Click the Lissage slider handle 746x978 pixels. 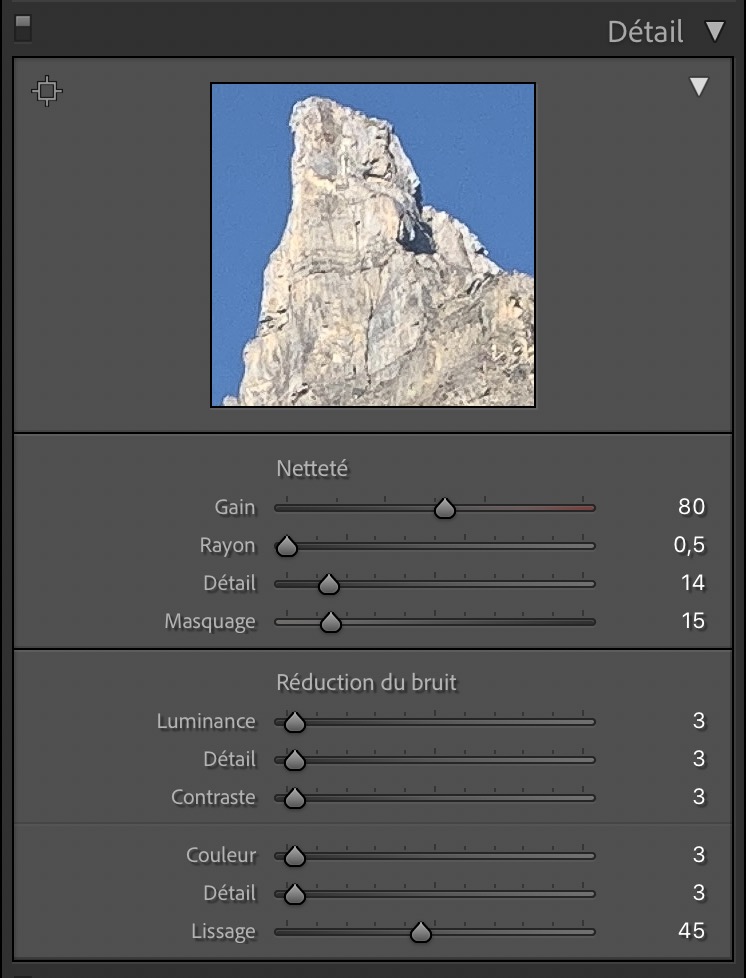click(x=421, y=933)
